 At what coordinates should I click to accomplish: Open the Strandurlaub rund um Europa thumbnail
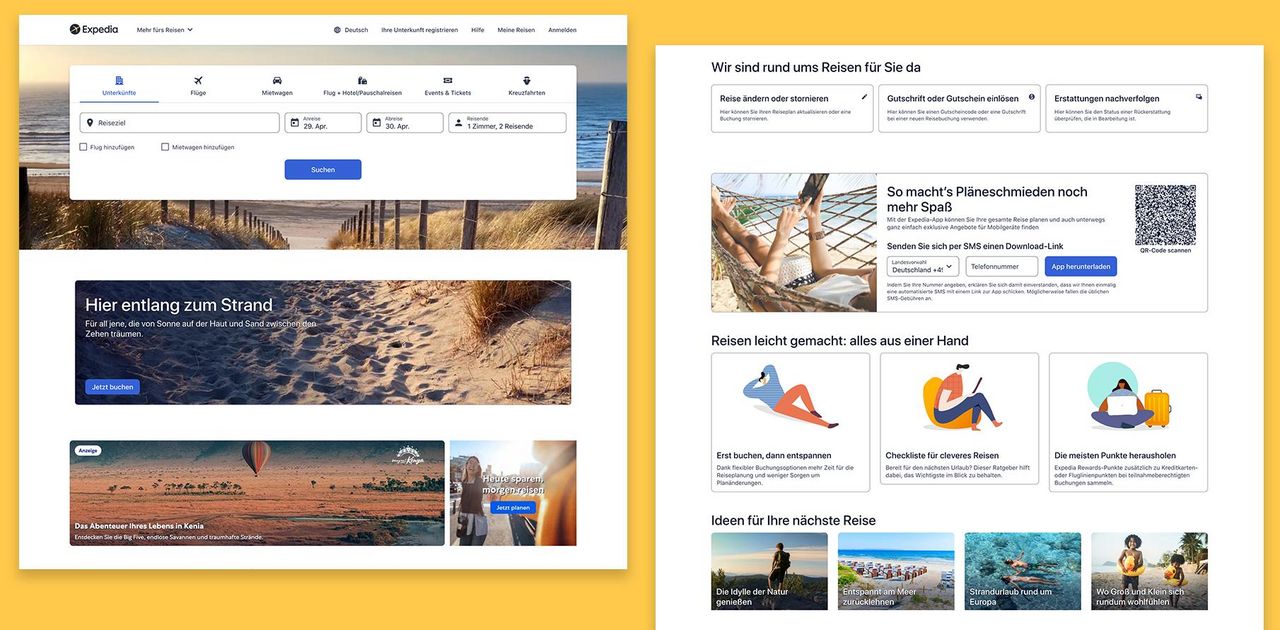1022,571
